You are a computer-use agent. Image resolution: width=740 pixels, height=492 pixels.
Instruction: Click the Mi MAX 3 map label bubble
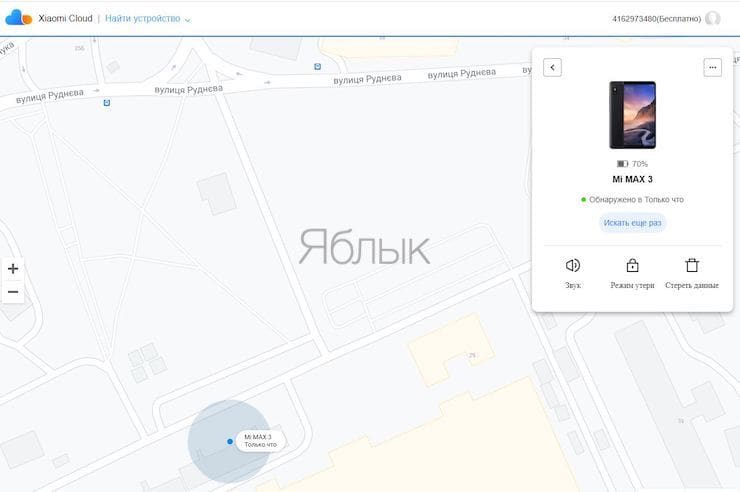coord(261,441)
